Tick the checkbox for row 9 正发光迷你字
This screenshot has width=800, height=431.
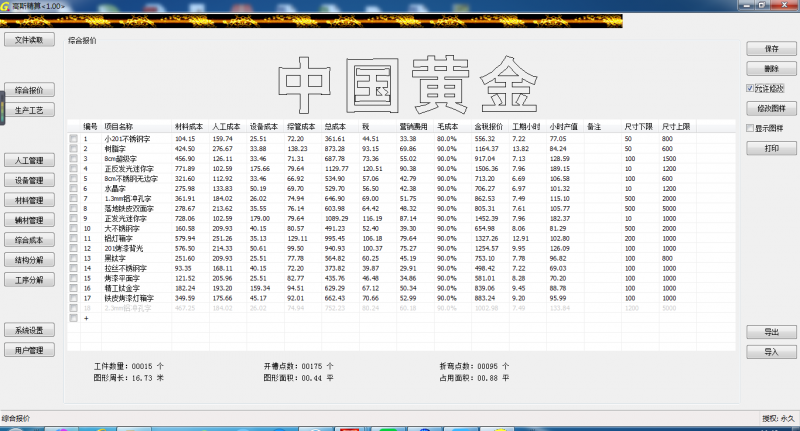(x=73, y=218)
